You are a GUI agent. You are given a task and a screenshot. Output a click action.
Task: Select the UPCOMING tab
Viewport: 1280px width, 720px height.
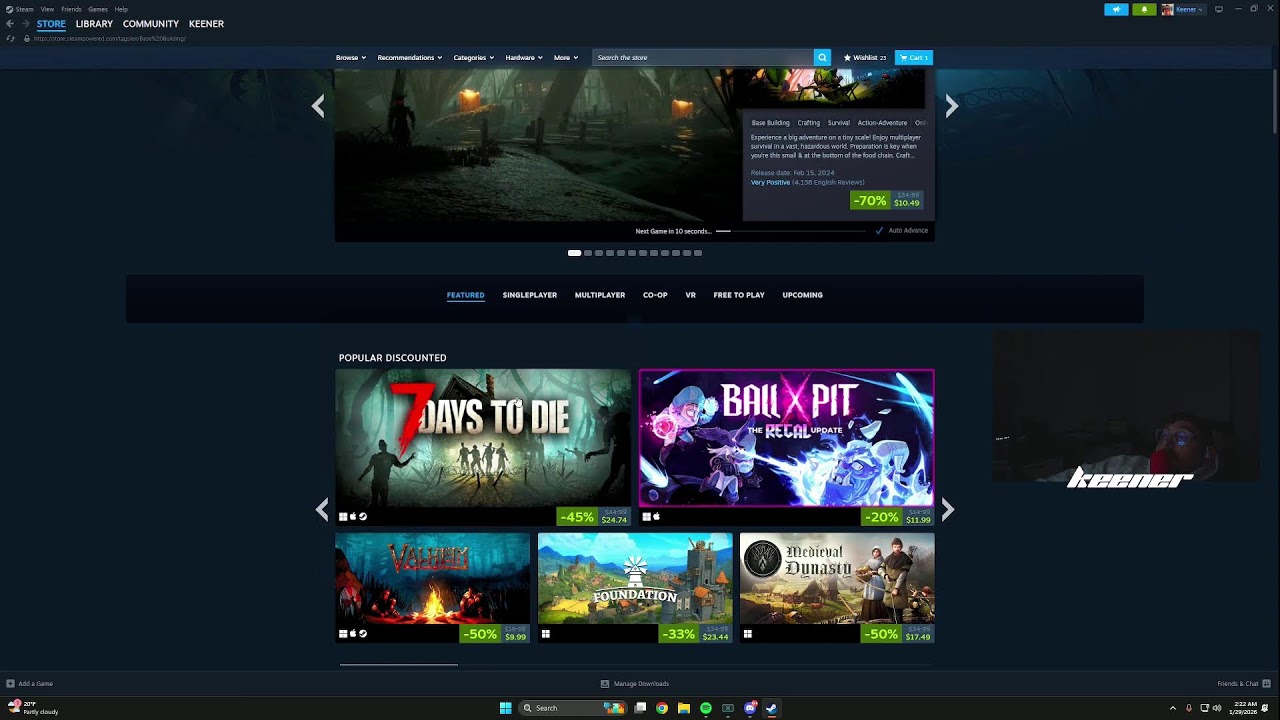click(x=803, y=295)
